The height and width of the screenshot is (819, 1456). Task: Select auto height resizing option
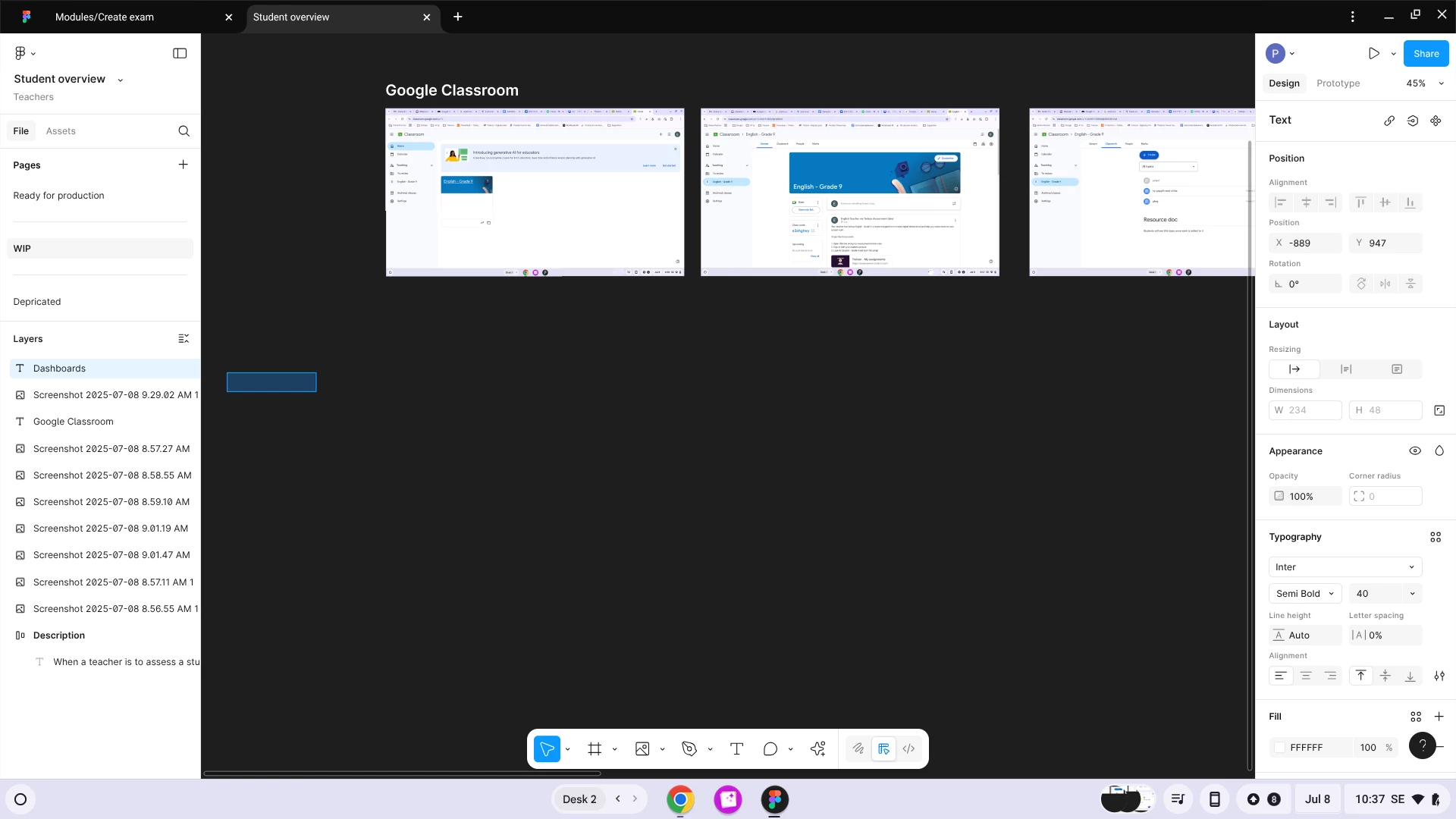pyautogui.click(x=1346, y=369)
